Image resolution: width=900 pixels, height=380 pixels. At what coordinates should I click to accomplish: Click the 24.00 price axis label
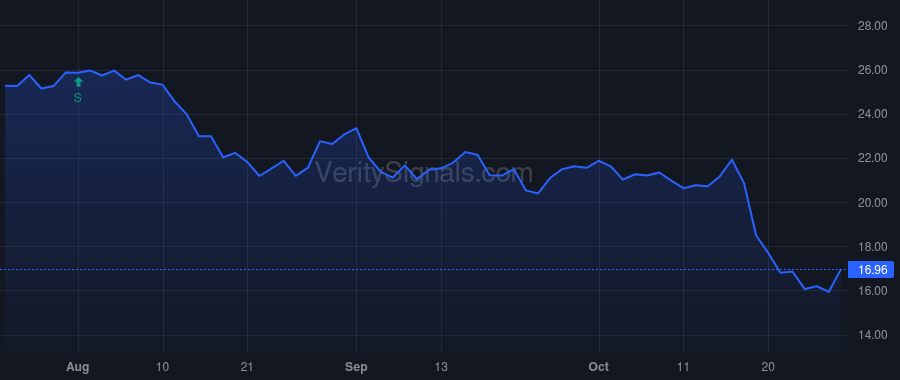872,114
